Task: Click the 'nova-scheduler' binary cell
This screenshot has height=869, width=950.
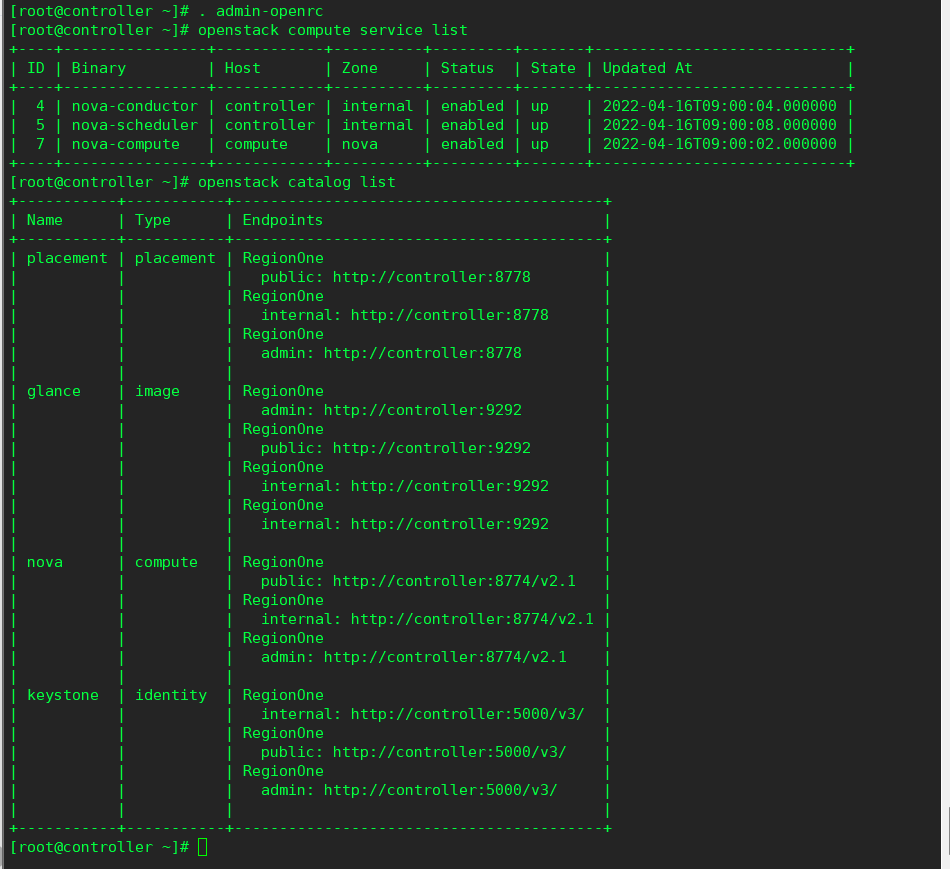Action: (135, 125)
